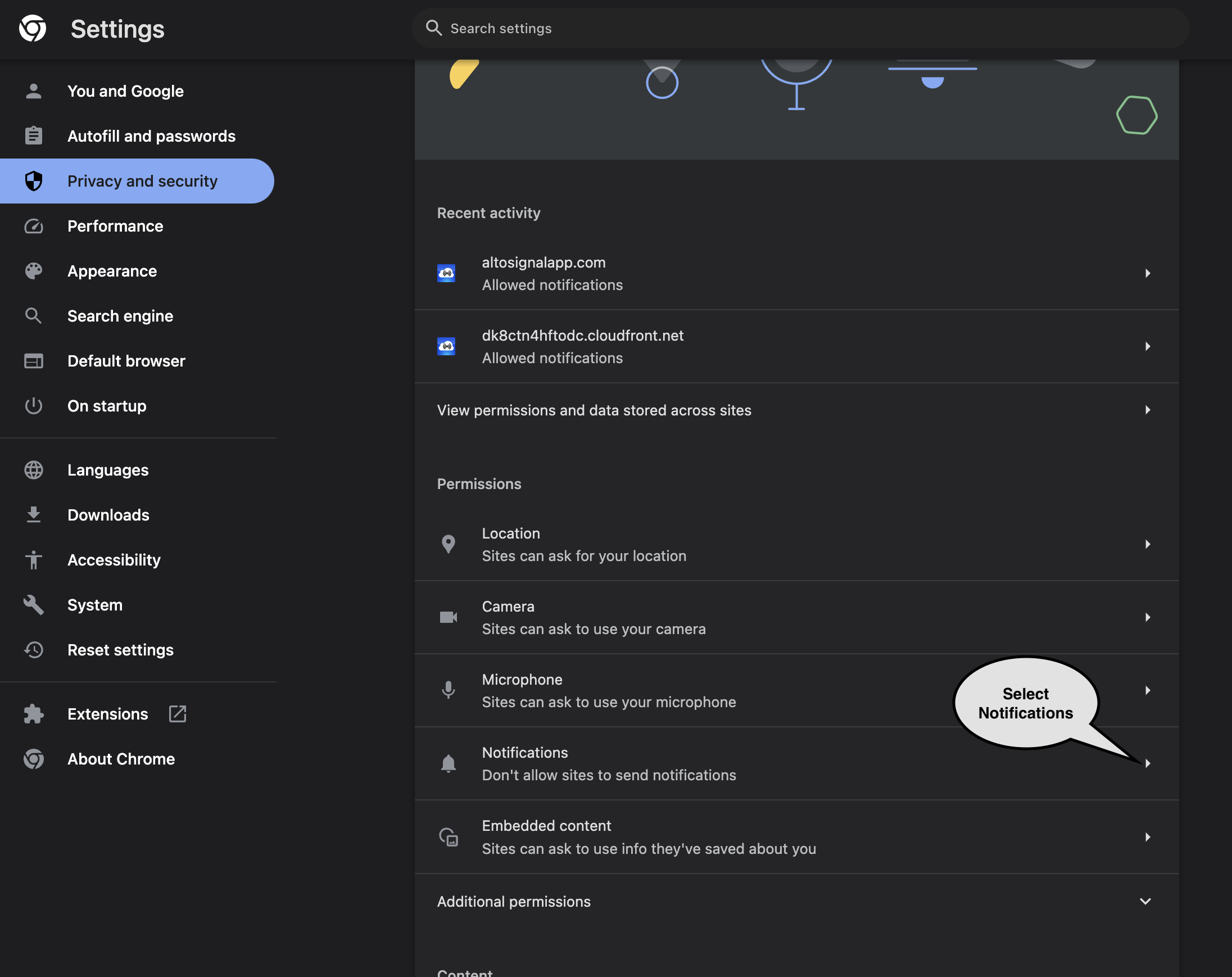
Task: Click the Extensions external-link icon
Action: tap(177, 713)
